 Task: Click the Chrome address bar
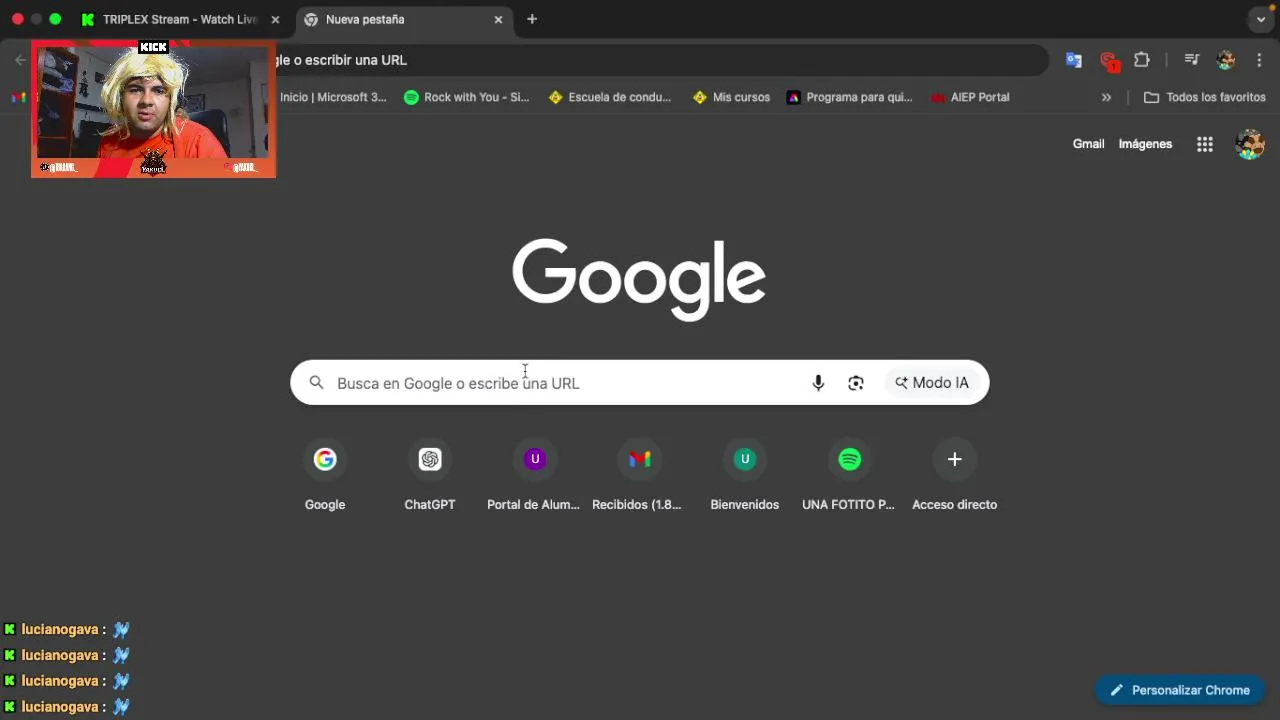click(x=660, y=60)
